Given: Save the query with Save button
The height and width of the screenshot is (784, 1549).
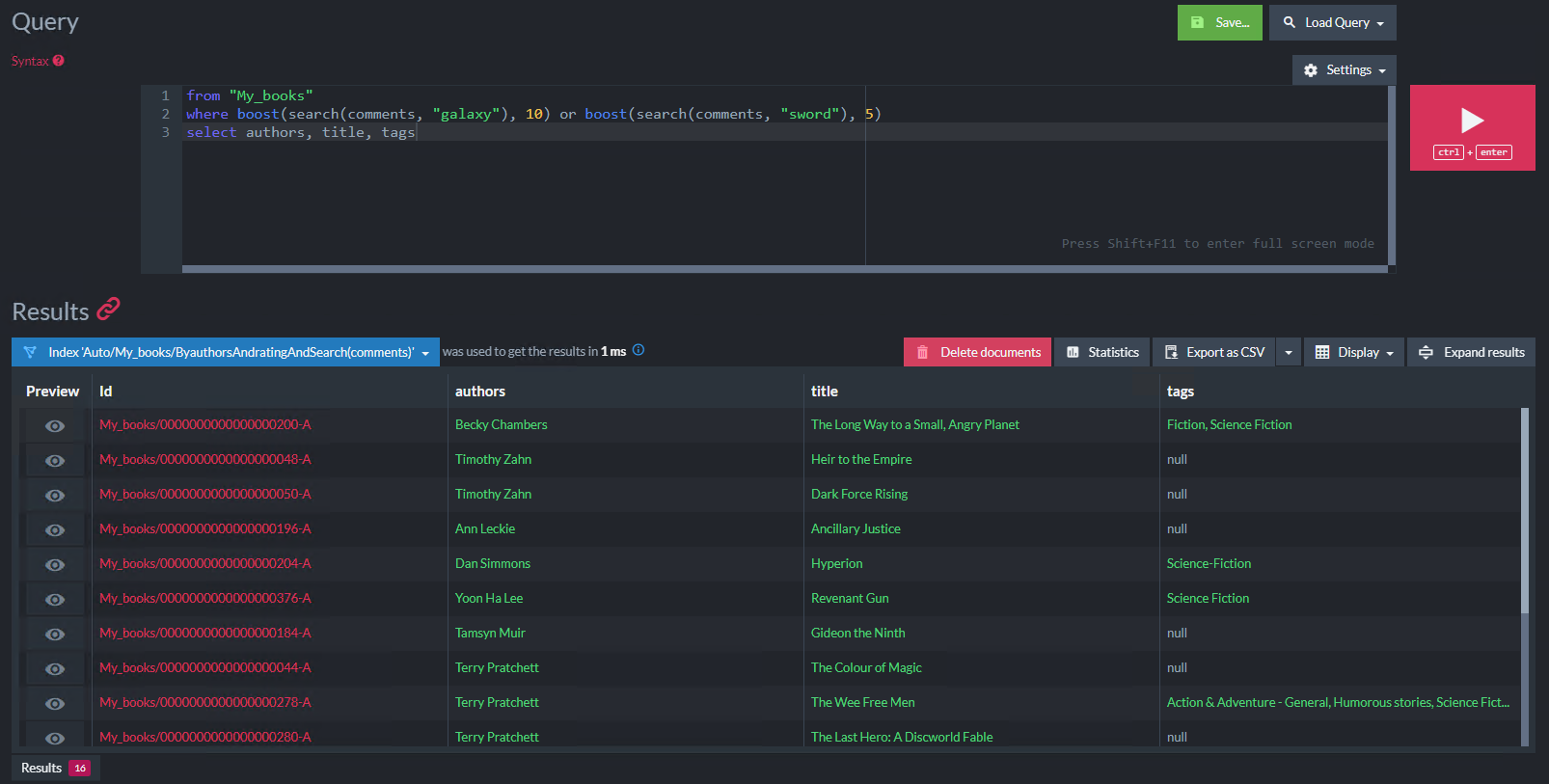Looking at the screenshot, I should (x=1219, y=22).
